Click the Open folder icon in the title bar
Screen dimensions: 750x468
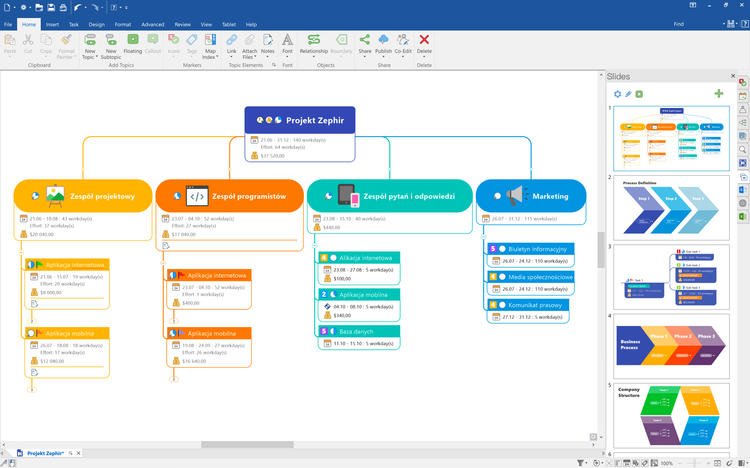39,7
